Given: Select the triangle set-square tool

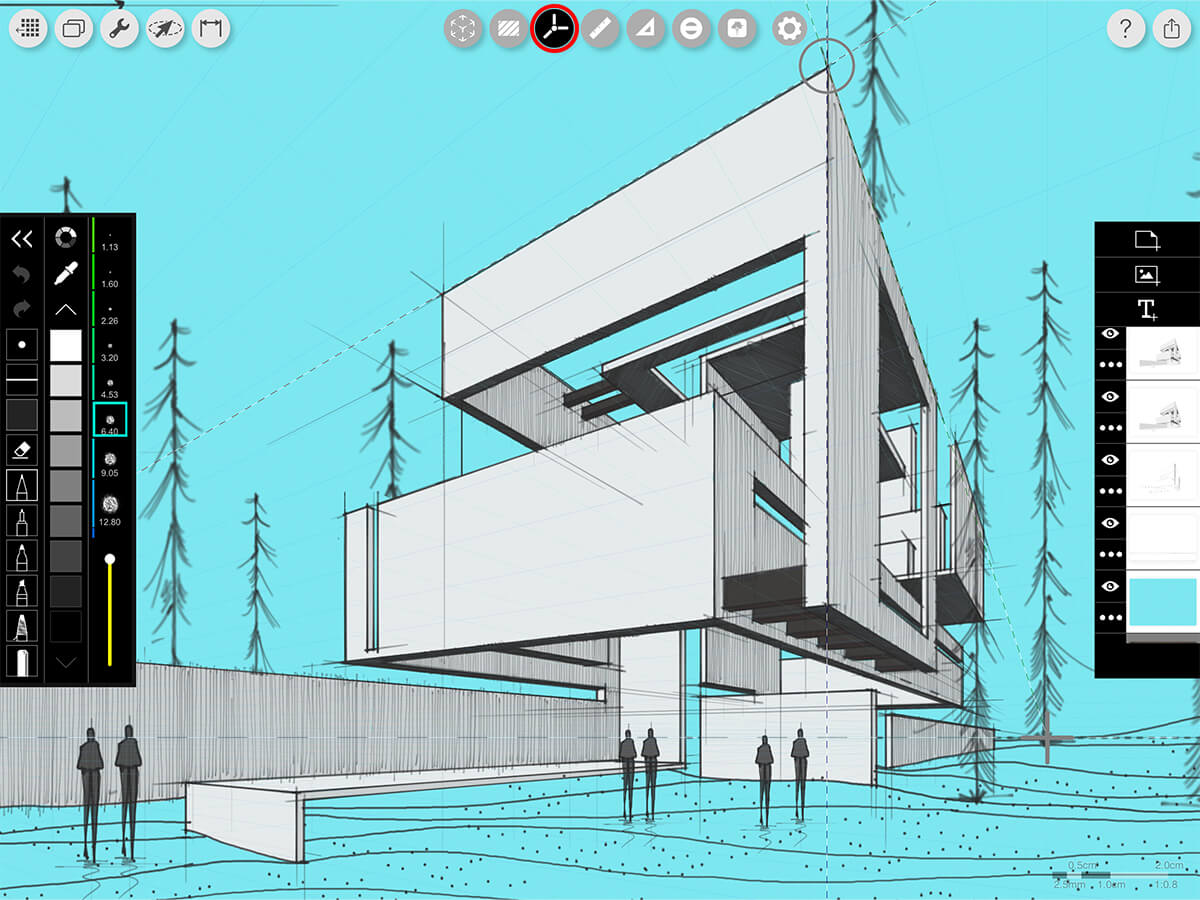Looking at the screenshot, I should coord(646,29).
